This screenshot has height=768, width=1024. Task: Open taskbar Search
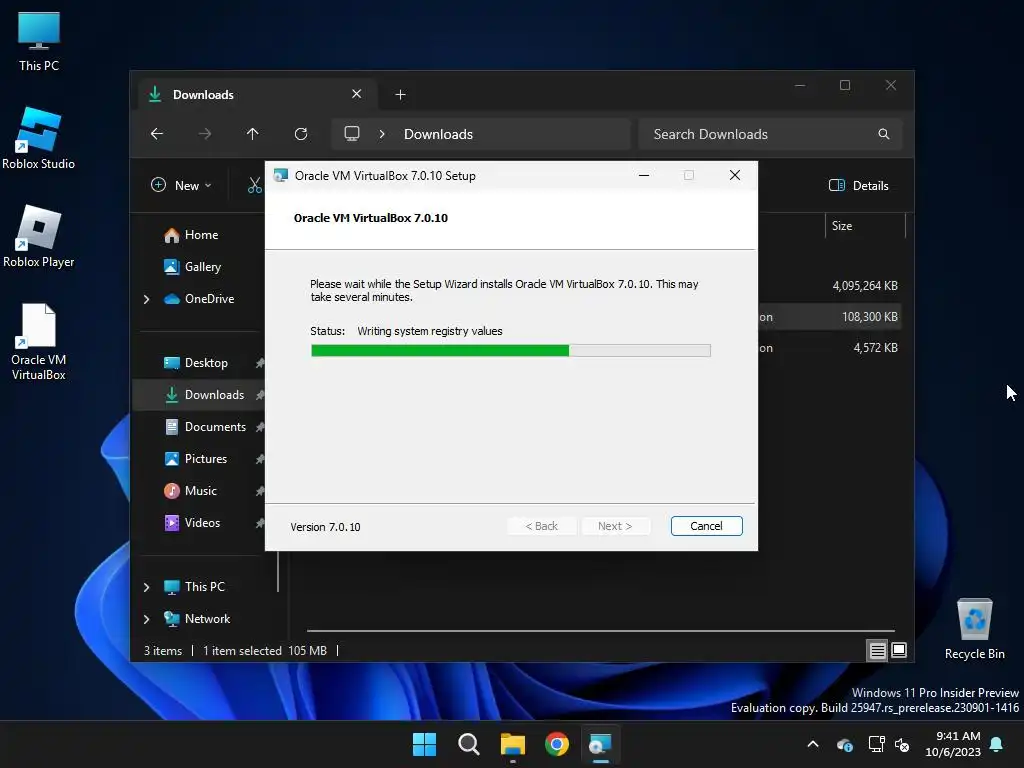click(468, 744)
